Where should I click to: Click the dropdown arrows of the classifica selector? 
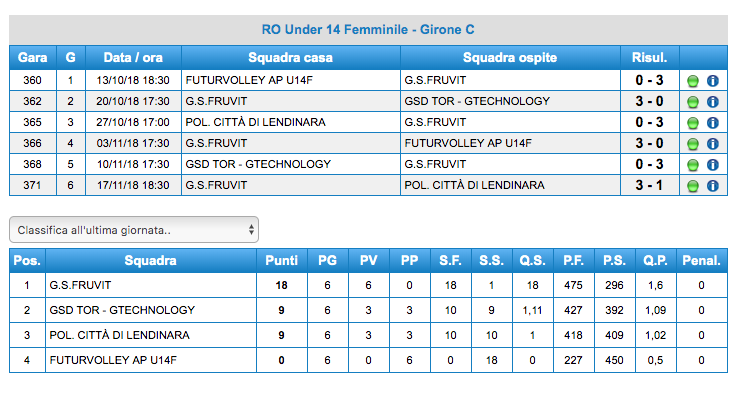[251, 230]
